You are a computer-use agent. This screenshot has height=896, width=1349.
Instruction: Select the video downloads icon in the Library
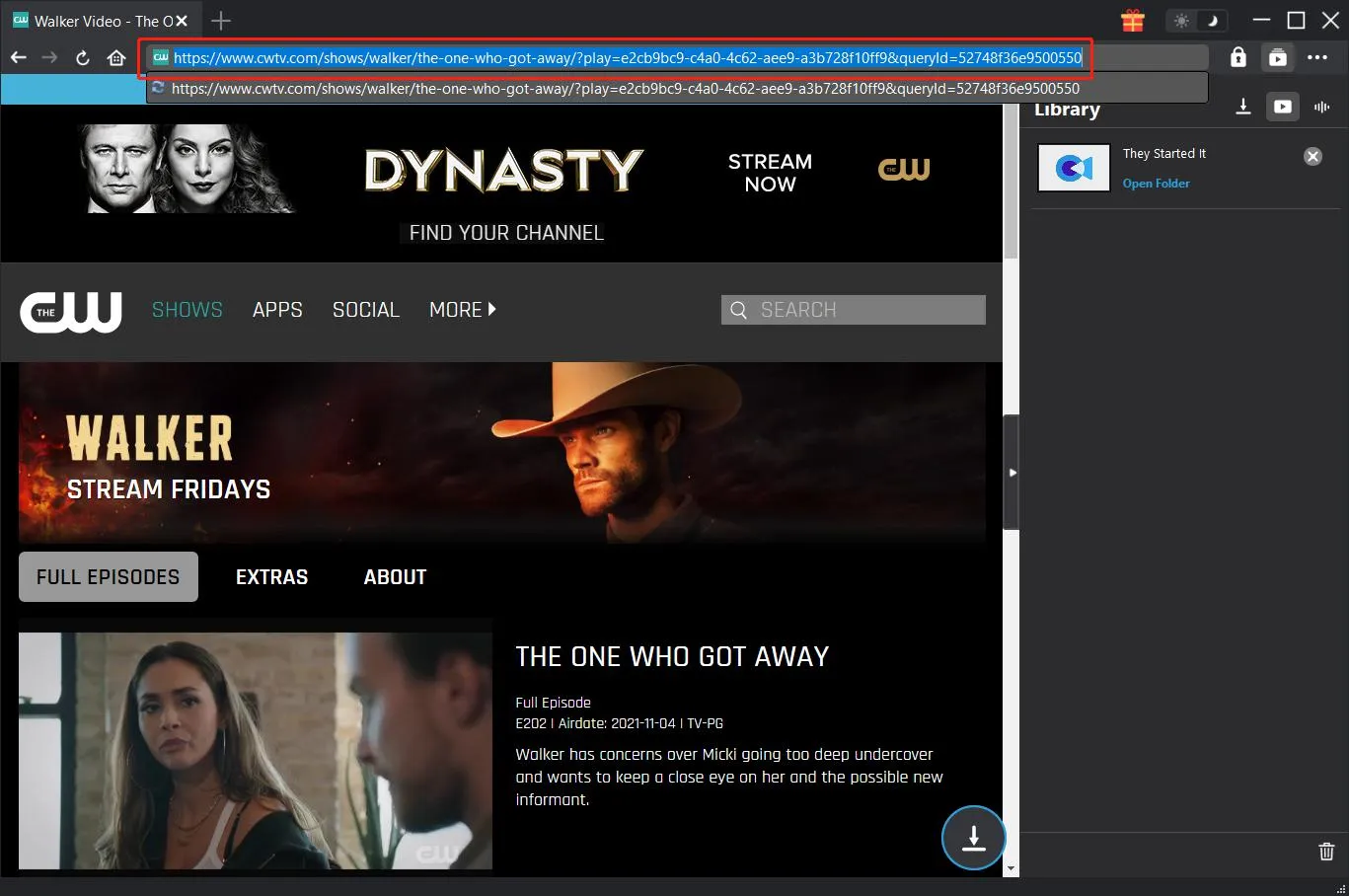tap(1282, 107)
